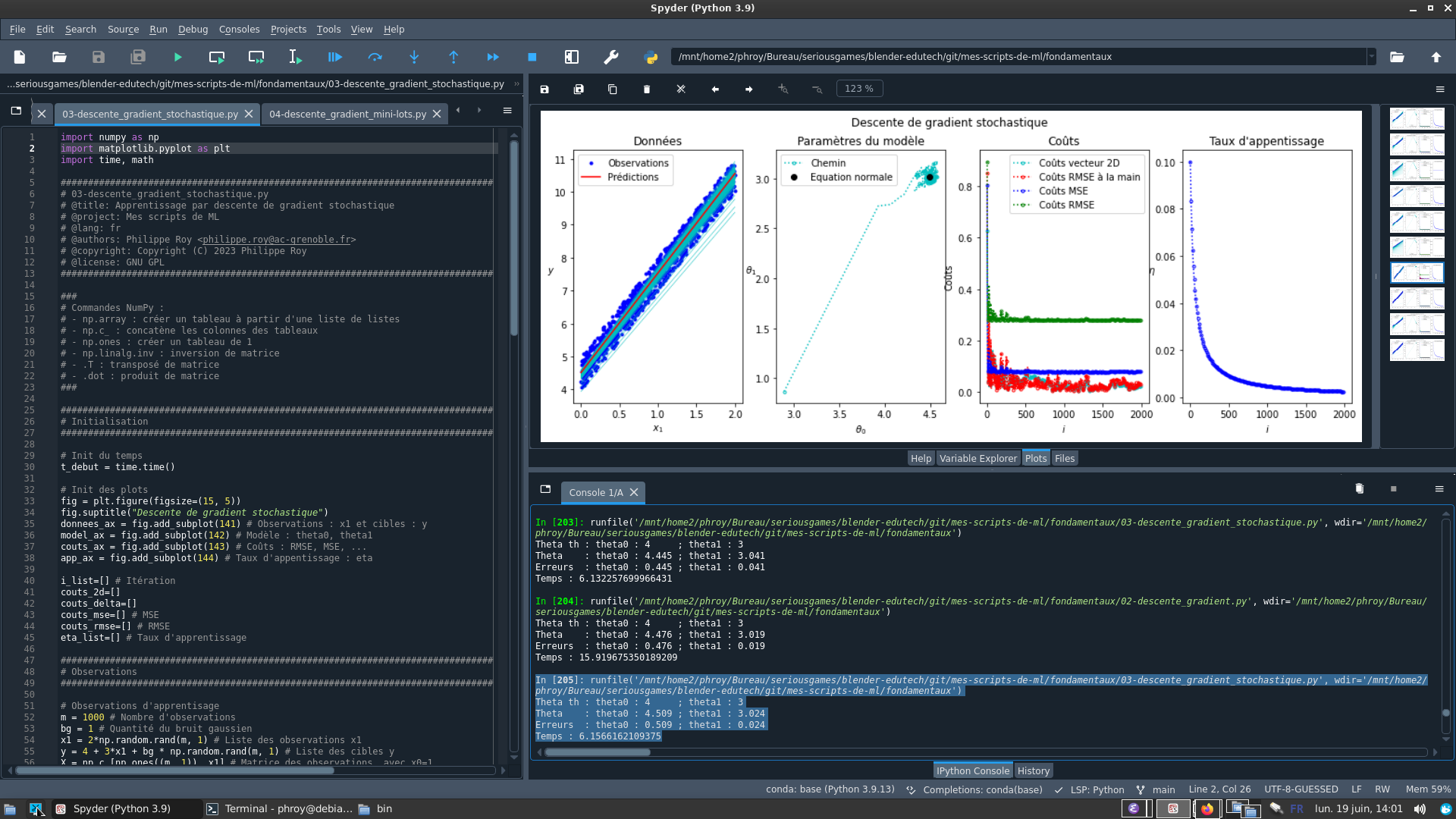Click the Plots panel icon
The height and width of the screenshot is (819, 1456).
1035,458
